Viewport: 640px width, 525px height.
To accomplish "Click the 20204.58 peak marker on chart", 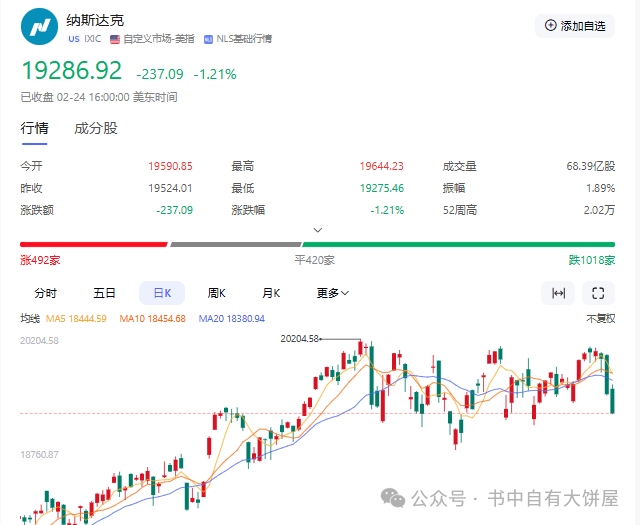I will [299, 338].
